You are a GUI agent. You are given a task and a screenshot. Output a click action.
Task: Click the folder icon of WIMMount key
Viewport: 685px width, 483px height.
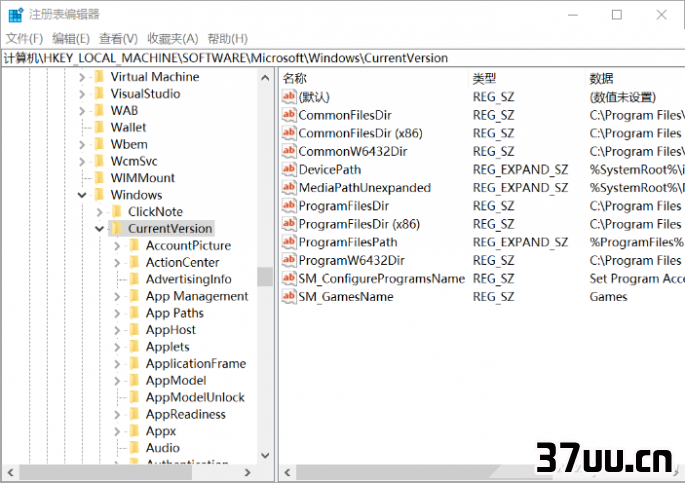[100, 178]
